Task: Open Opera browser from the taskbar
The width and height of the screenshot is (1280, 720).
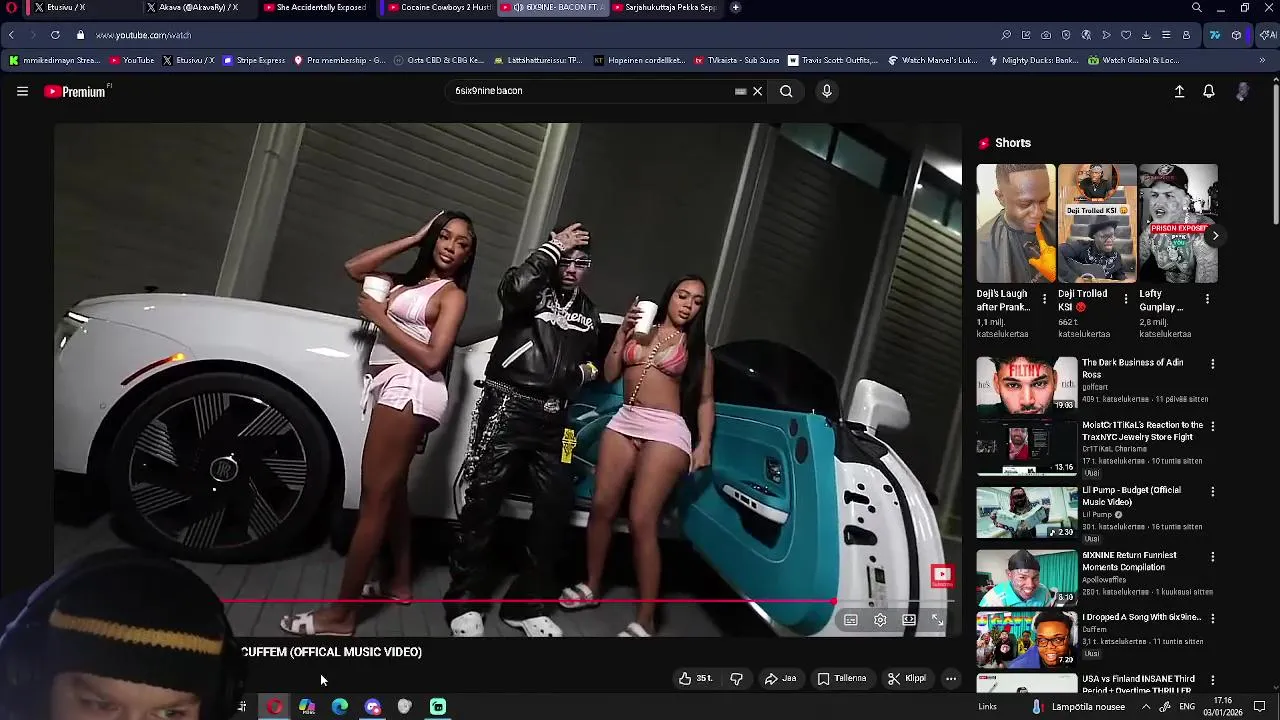Action: coord(274,707)
